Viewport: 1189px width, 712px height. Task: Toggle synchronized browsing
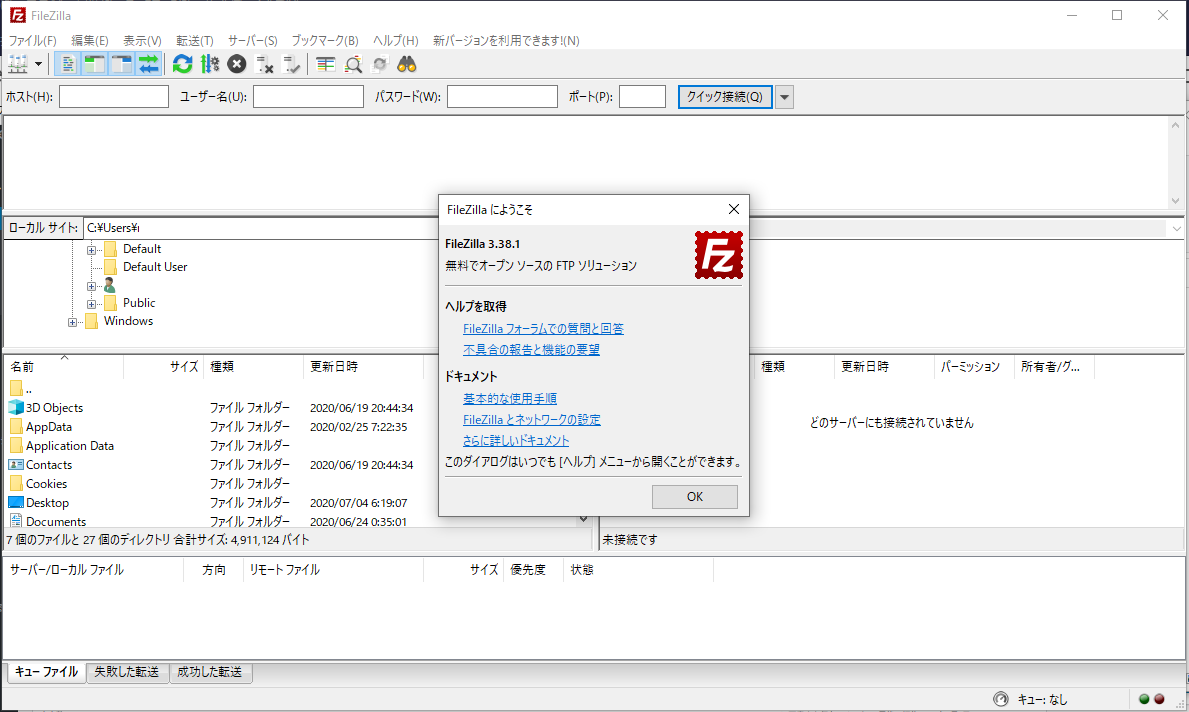(x=380, y=63)
